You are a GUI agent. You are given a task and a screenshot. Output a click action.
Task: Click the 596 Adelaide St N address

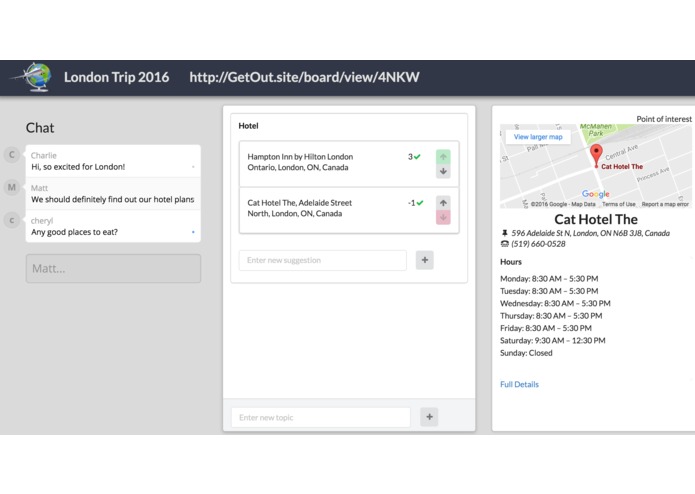590,233
